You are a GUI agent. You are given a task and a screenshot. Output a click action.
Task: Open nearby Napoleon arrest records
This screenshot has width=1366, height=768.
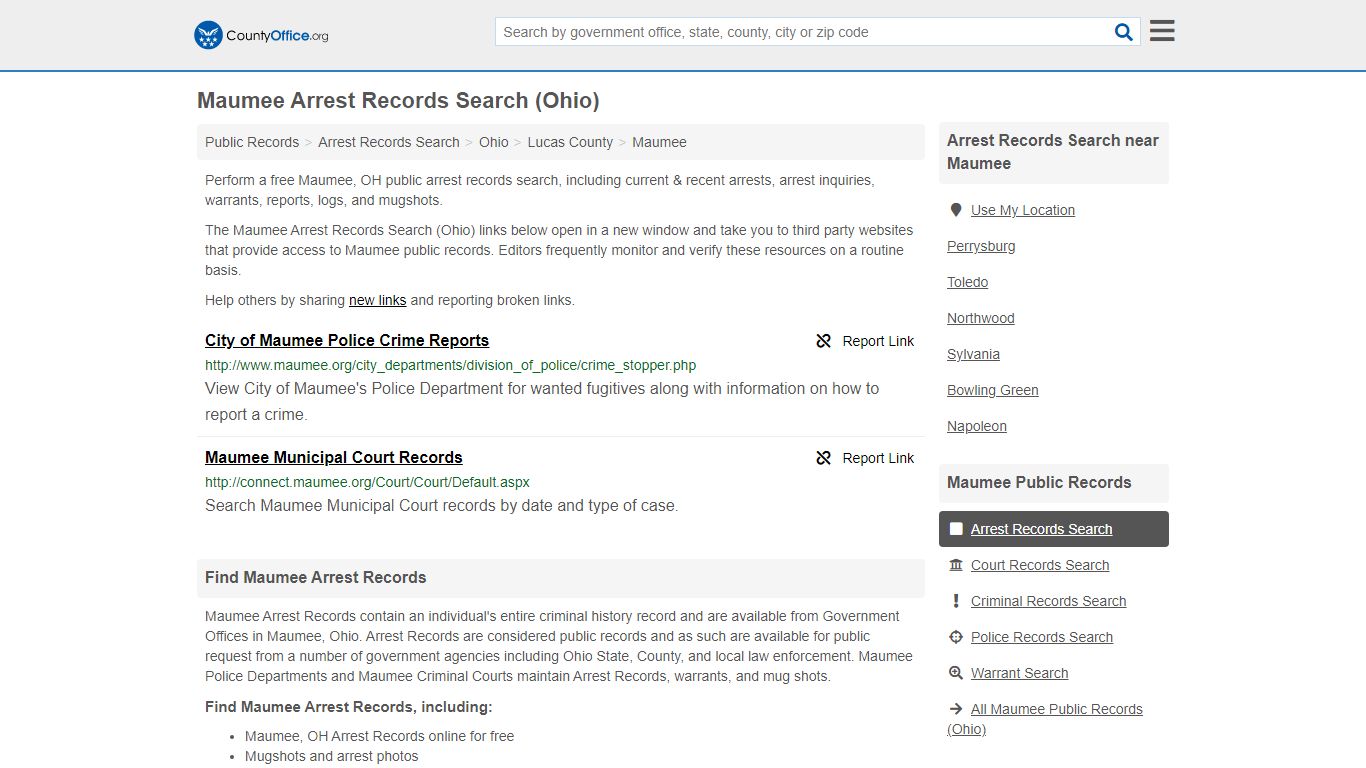(977, 426)
